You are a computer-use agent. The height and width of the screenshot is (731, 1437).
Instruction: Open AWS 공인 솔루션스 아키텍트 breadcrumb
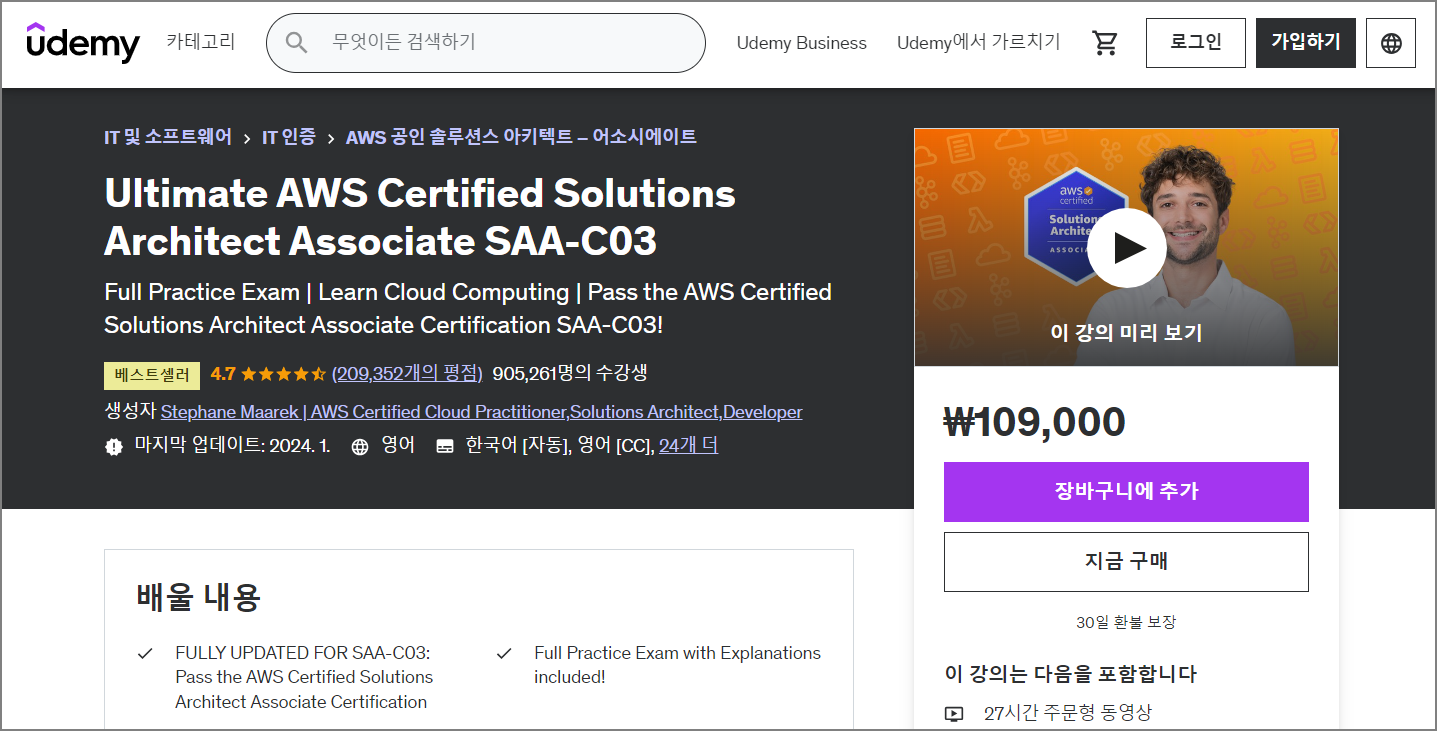pos(521,137)
